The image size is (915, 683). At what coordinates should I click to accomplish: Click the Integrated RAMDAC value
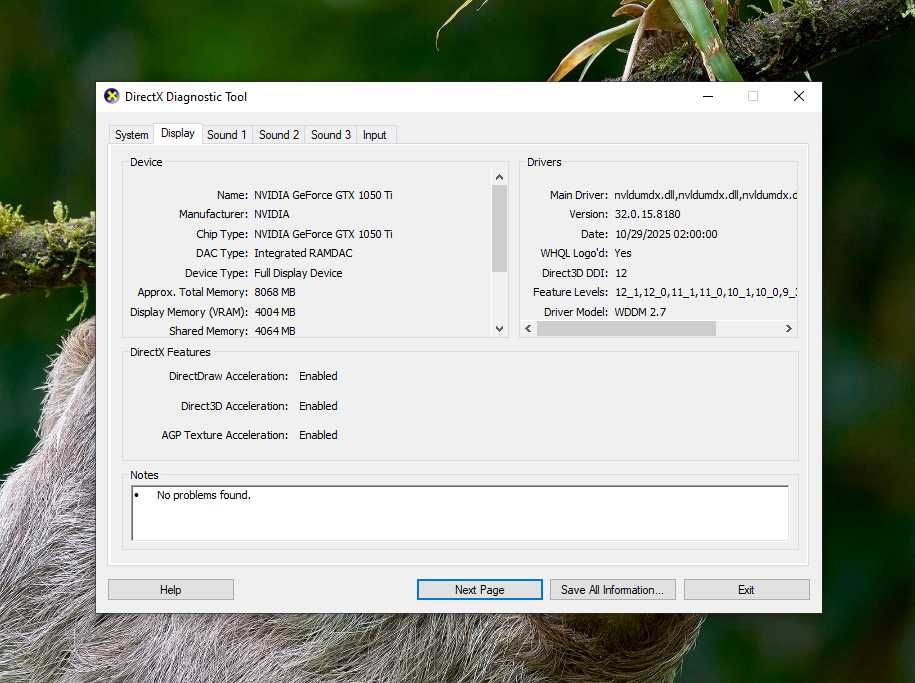(303, 253)
